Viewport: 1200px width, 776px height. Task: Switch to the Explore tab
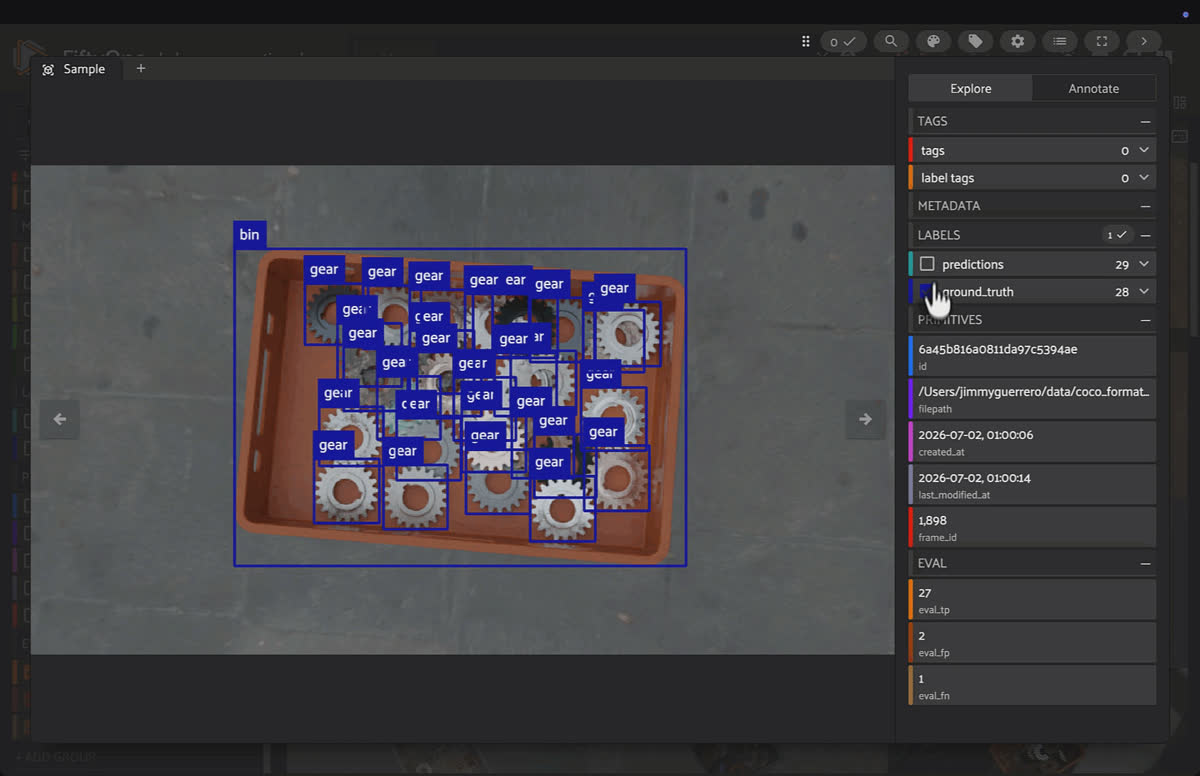(x=970, y=88)
